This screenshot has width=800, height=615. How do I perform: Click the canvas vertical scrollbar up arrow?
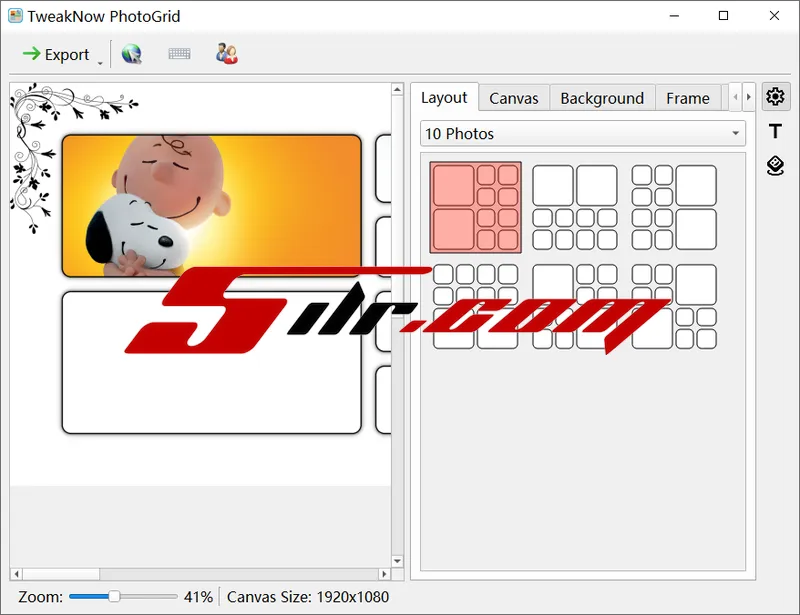(x=397, y=90)
